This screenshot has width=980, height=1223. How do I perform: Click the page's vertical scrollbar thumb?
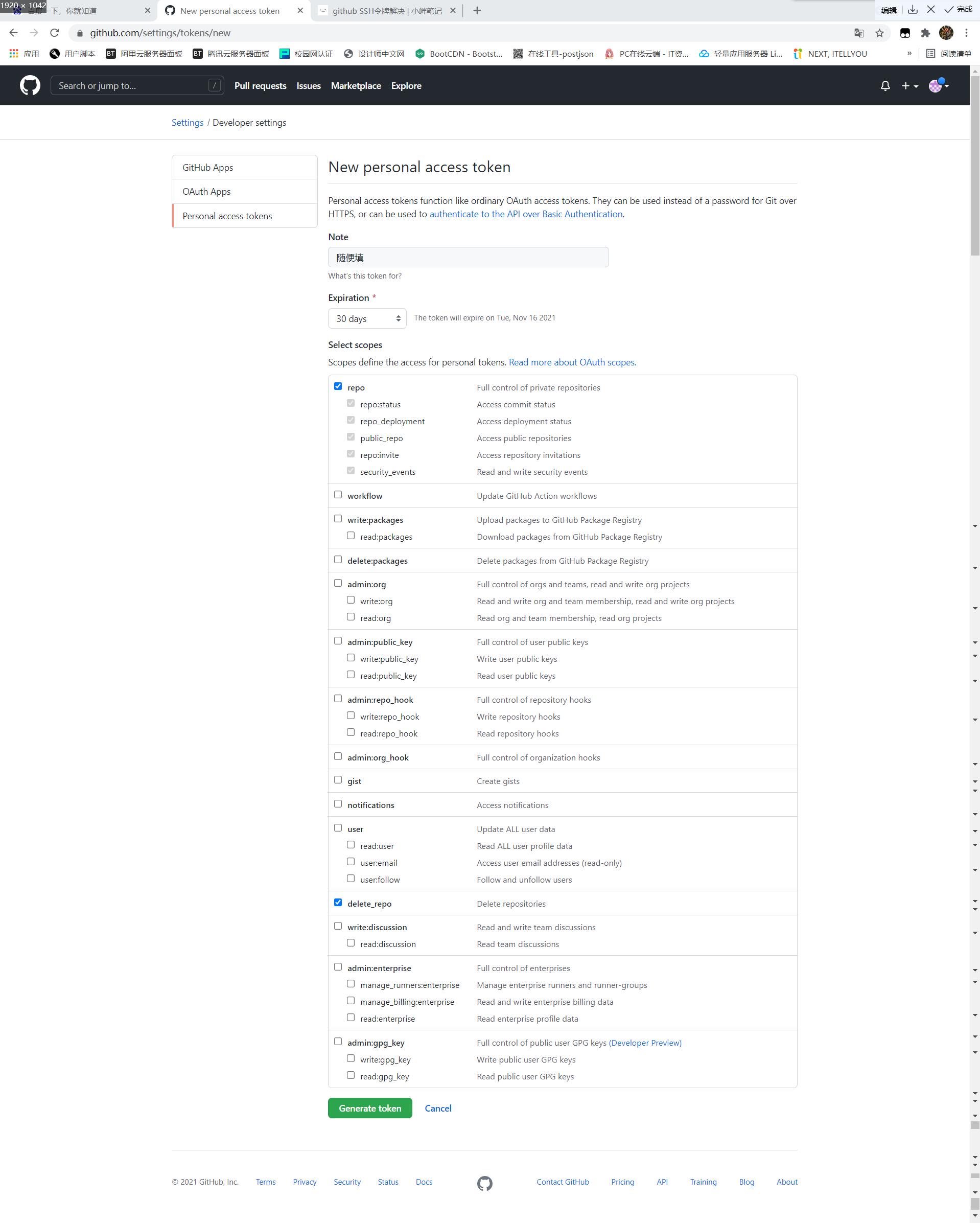pyautogui.click(x=974, y=165)
